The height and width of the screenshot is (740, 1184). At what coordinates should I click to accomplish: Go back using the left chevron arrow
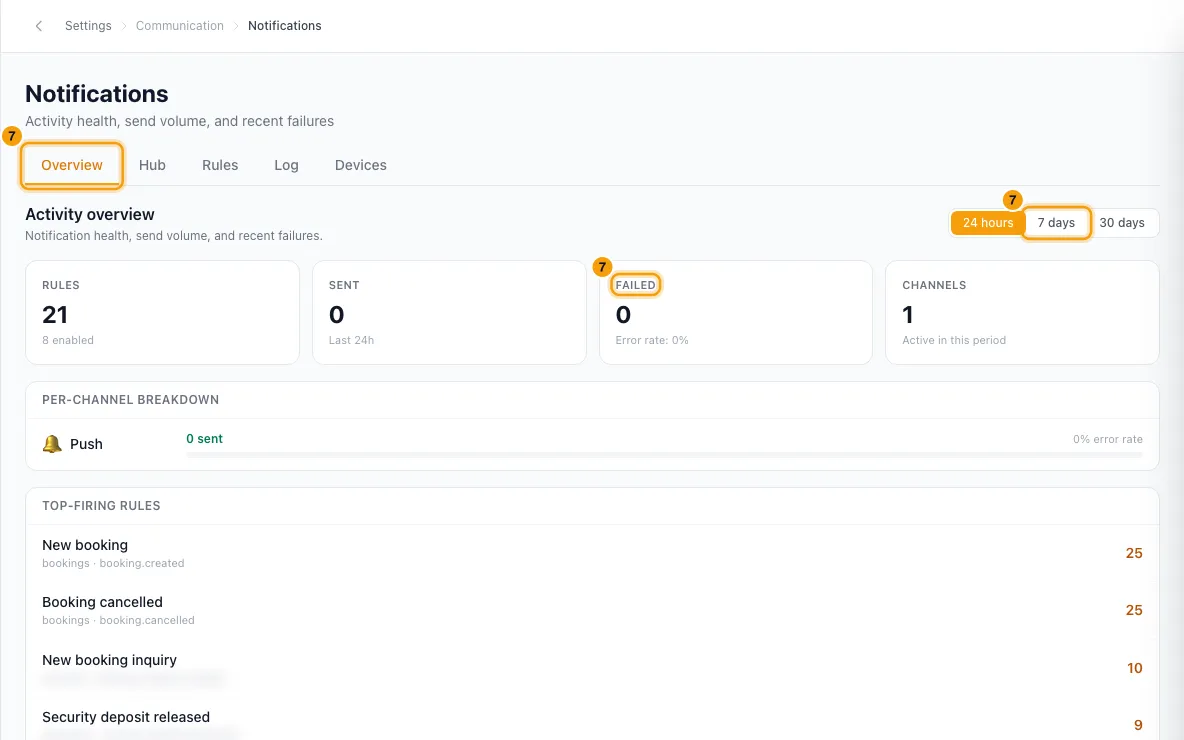coord(39,26)
